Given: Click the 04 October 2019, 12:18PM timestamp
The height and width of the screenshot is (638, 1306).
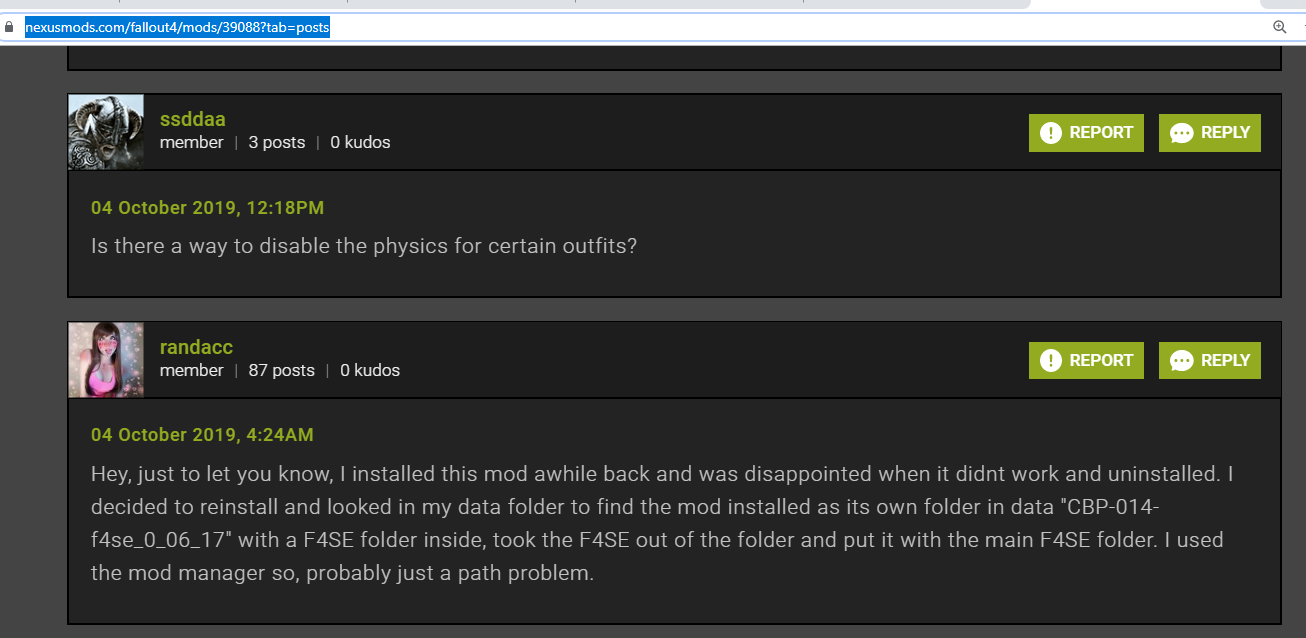Looking at the screenshot, I should click(208, 208).
